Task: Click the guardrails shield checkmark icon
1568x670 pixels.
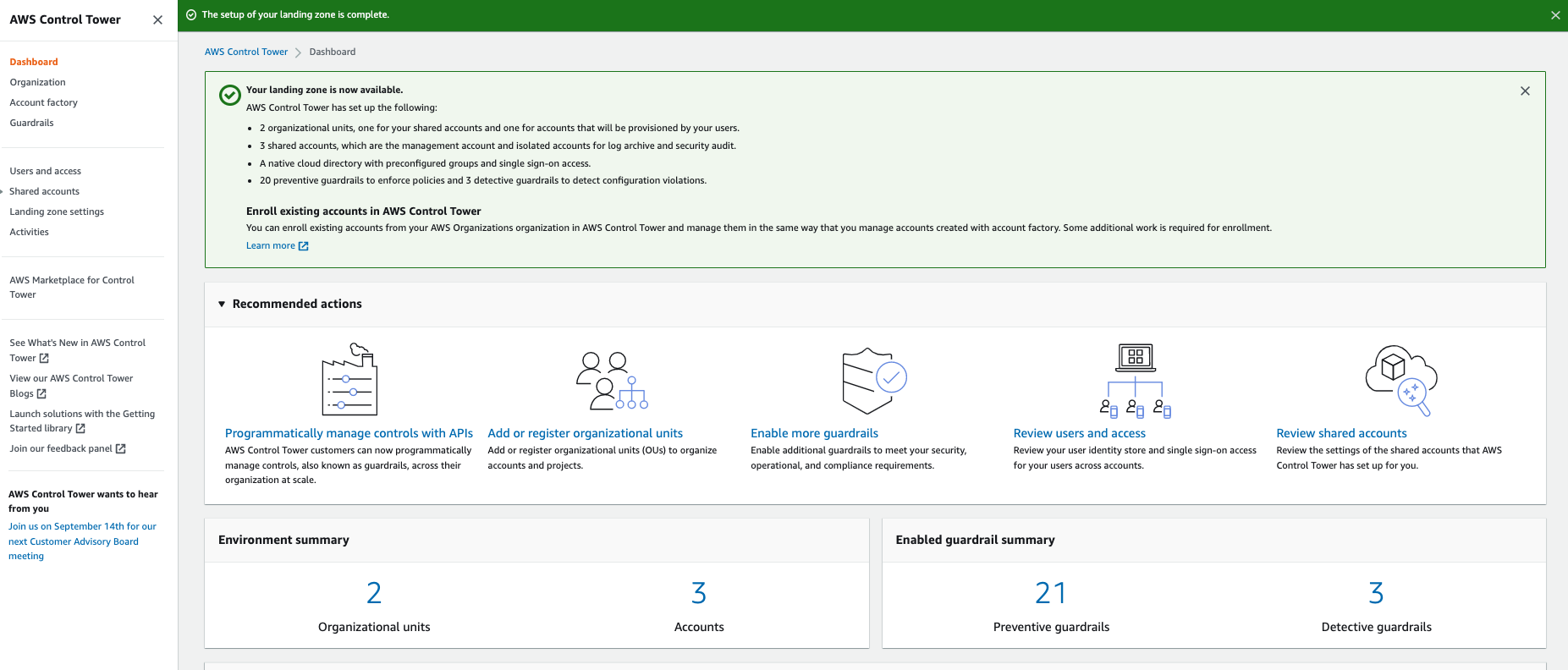Action: tap(874, 381)
